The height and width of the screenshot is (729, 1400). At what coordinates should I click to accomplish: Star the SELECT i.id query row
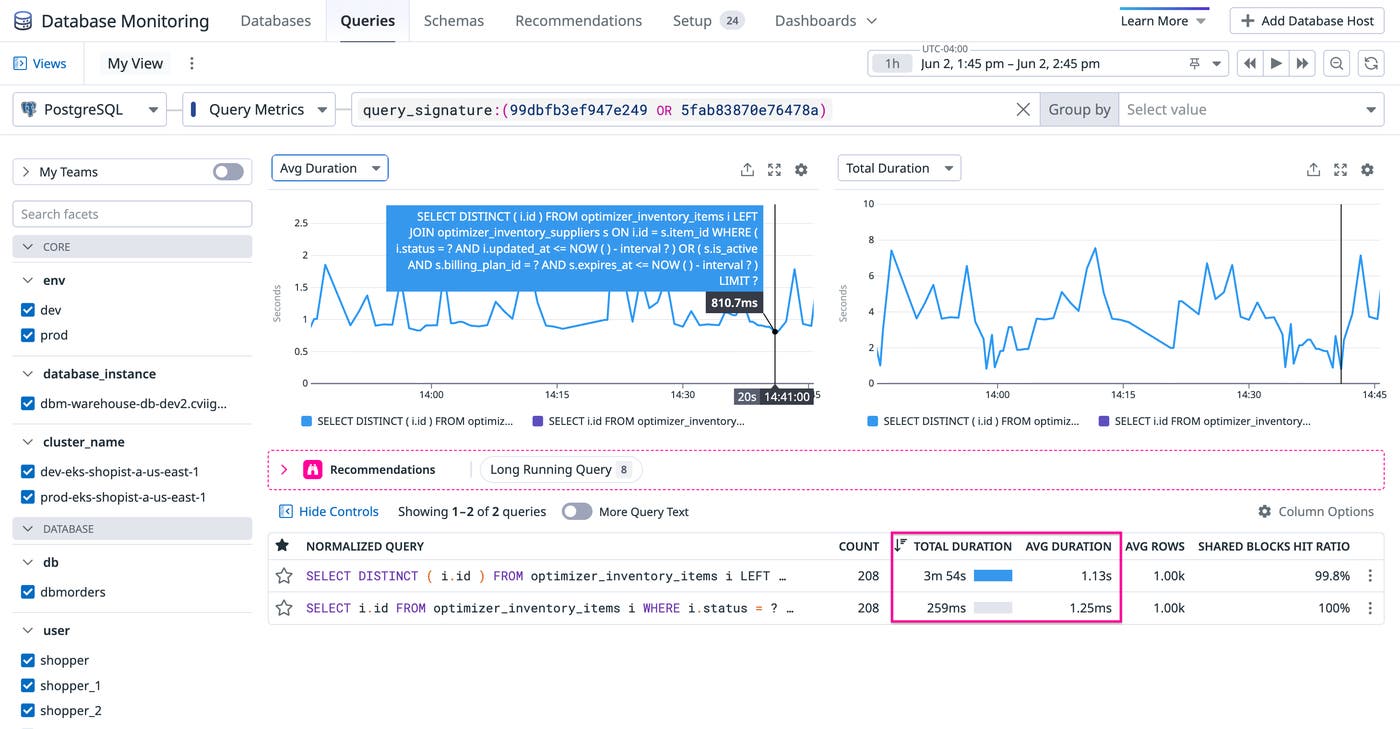pos(284,608)
